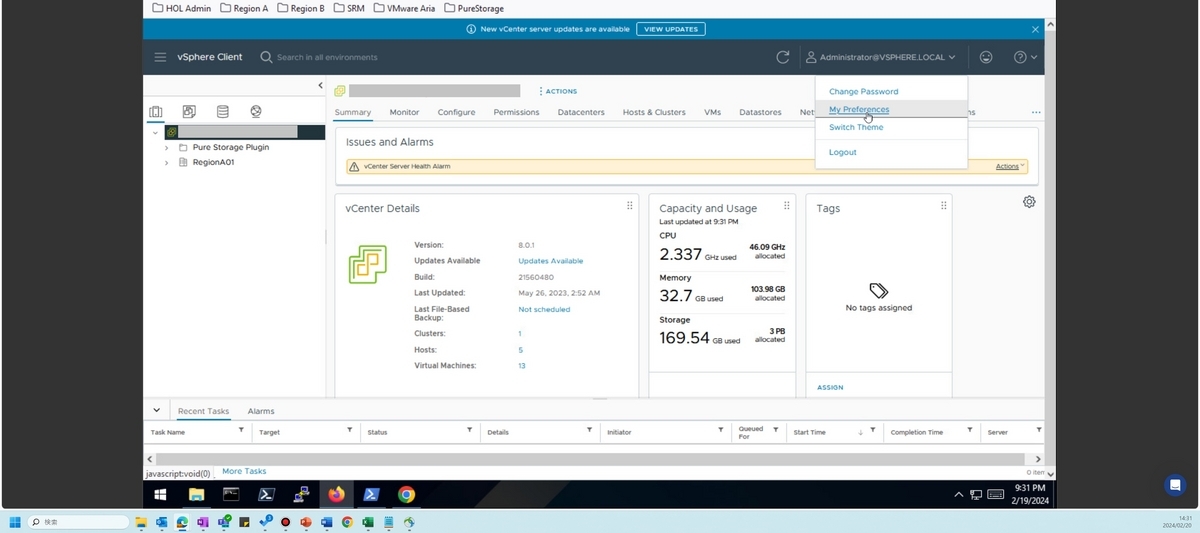Click the Chrome icon in inner taskbar
The width and height of the screenshot is (1200, 533).
(406, 494)
